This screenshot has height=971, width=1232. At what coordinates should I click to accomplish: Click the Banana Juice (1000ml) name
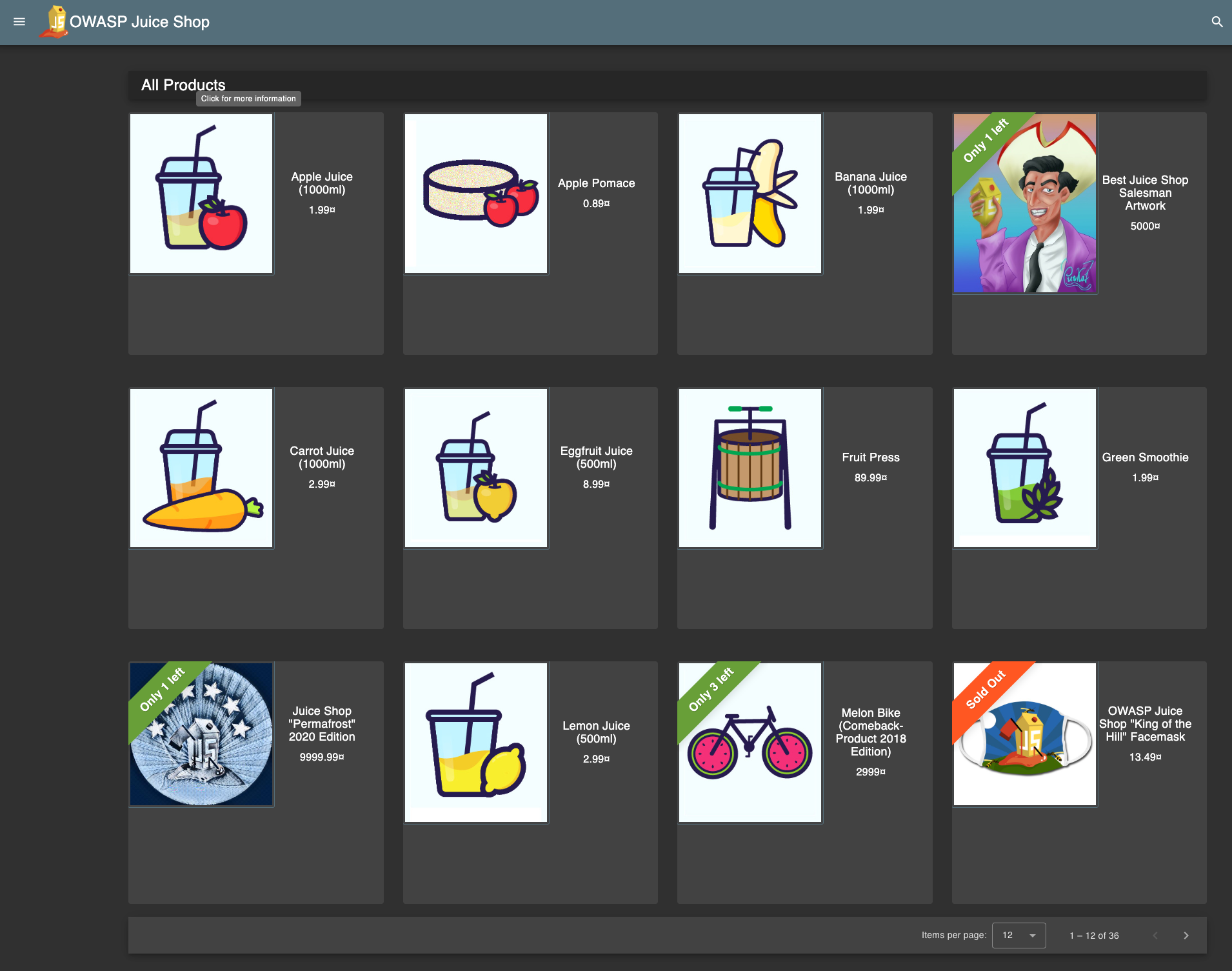point(871,183)
